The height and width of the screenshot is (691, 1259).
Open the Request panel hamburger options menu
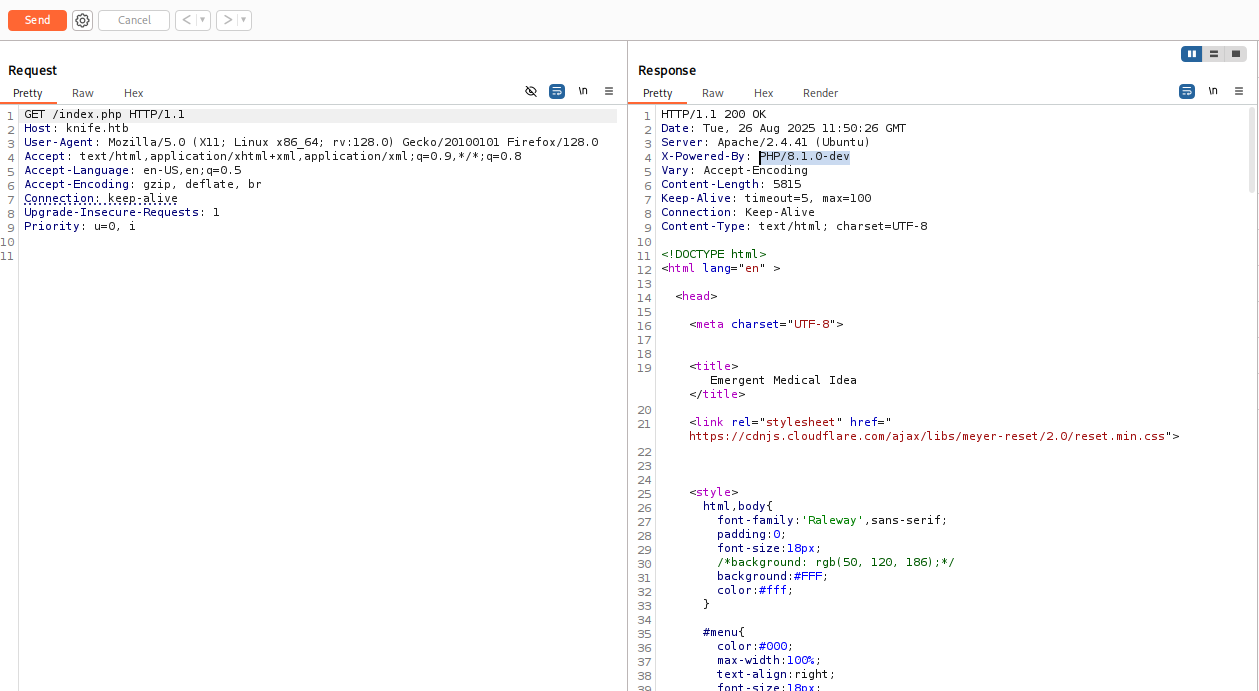(x=609, y=91)
